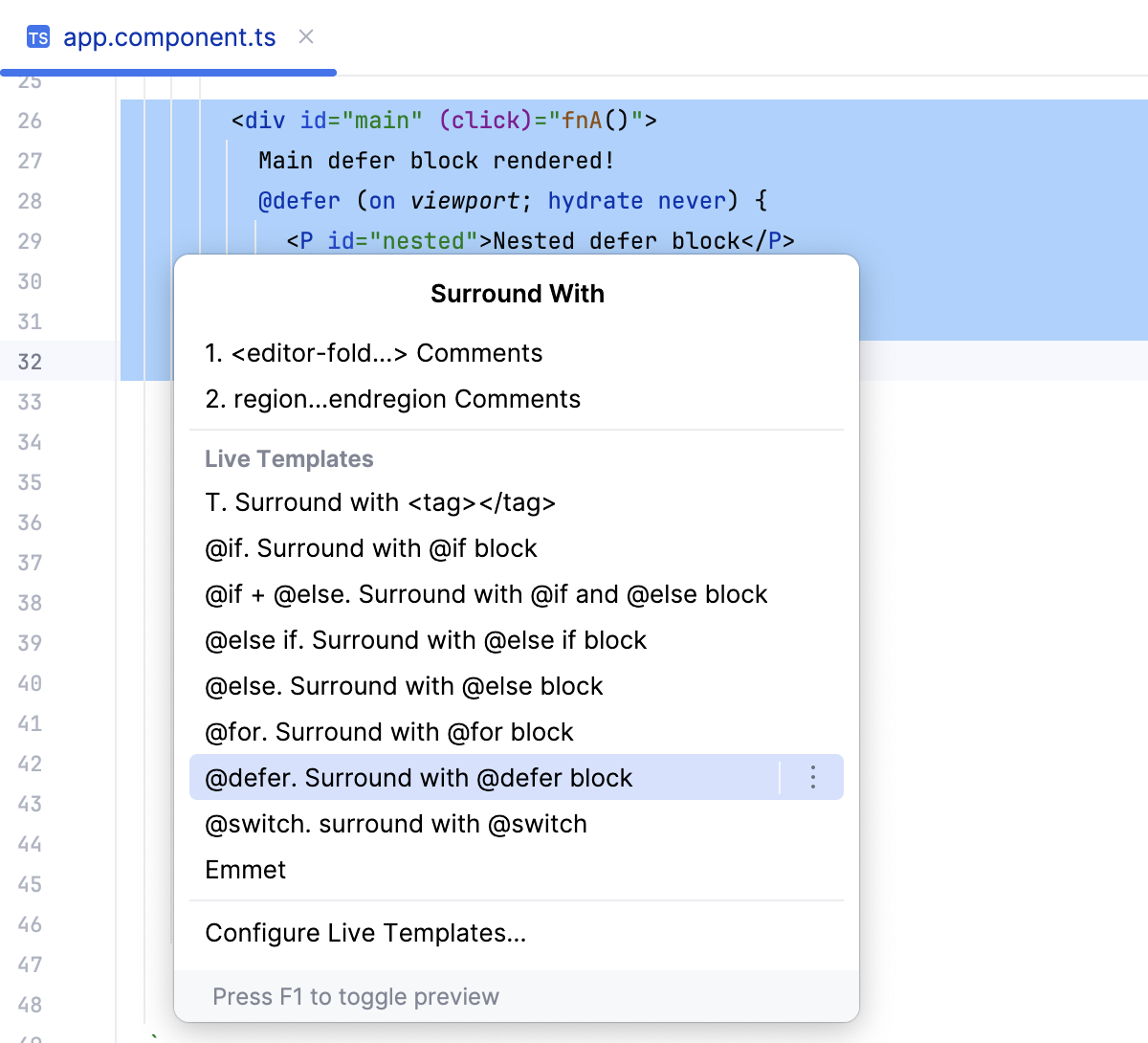Viewport: 1148px width, 1043px height.
Task: Click line number 32 in the gutter
Action: 30,362
